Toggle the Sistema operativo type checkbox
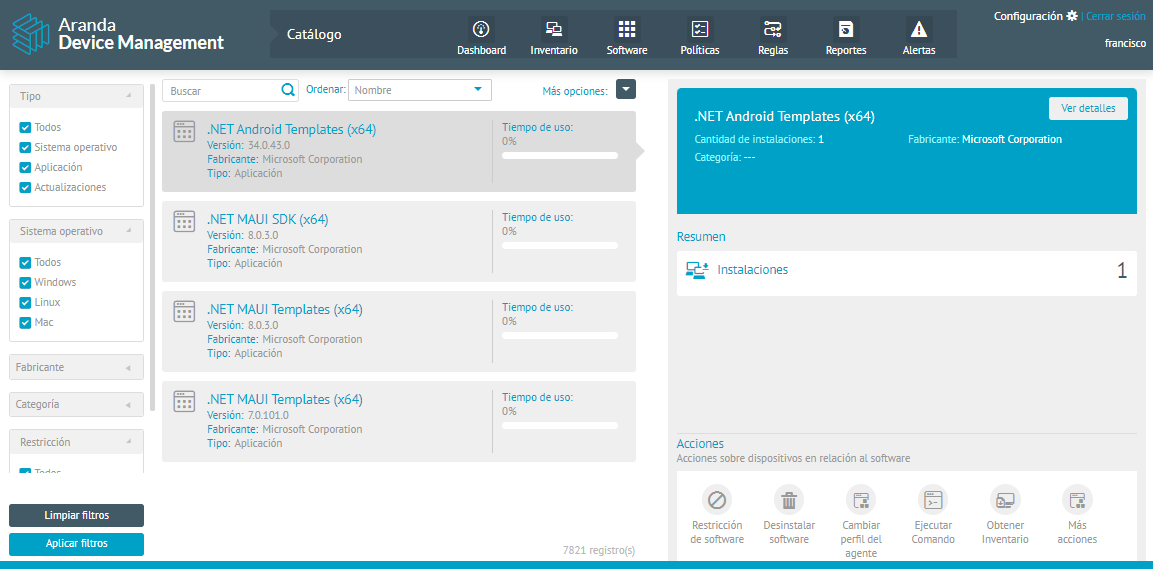The image size is (1153, 569). click(25, 147)
